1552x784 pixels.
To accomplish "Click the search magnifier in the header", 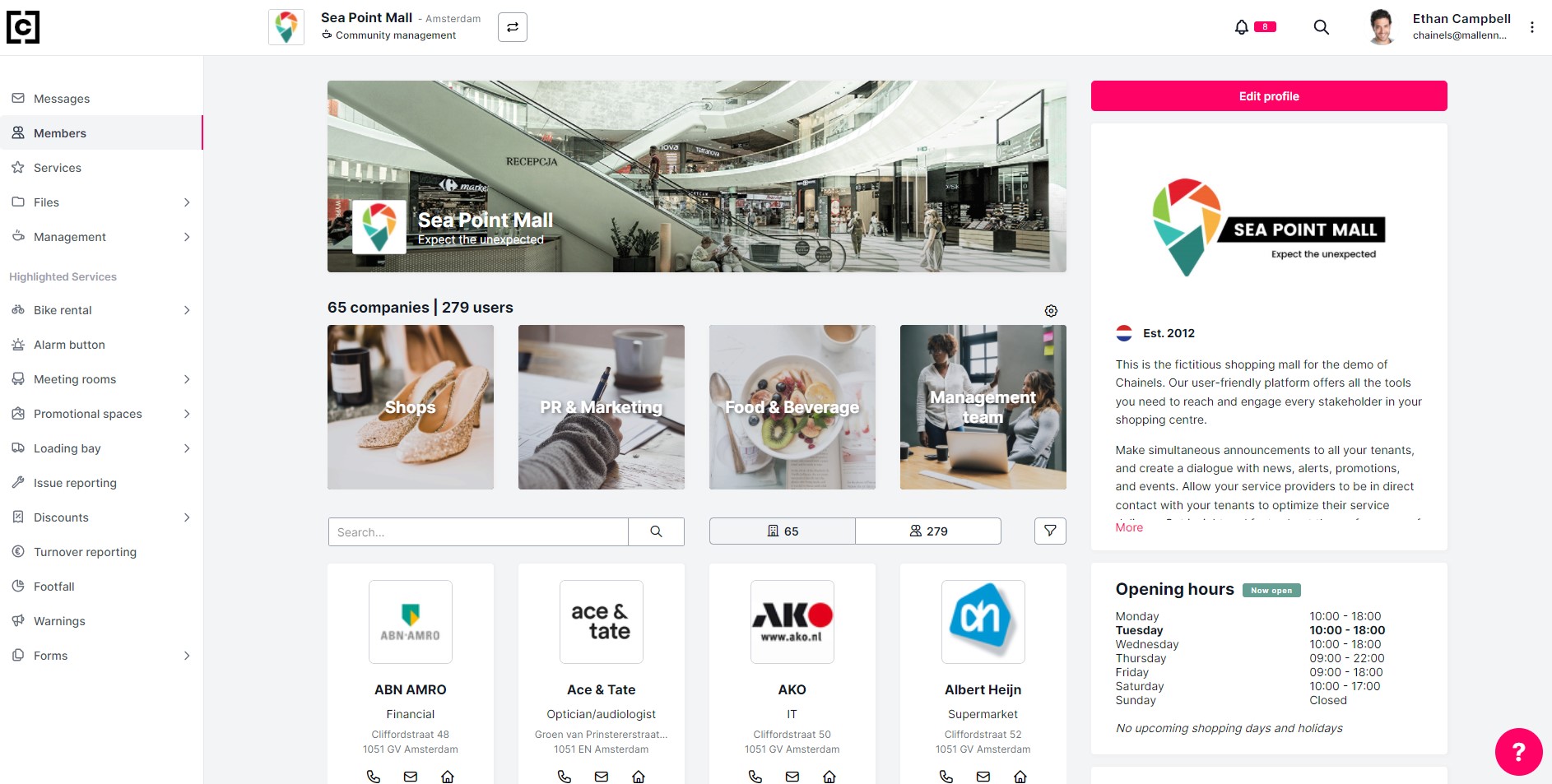I will tap(1322, 27).
